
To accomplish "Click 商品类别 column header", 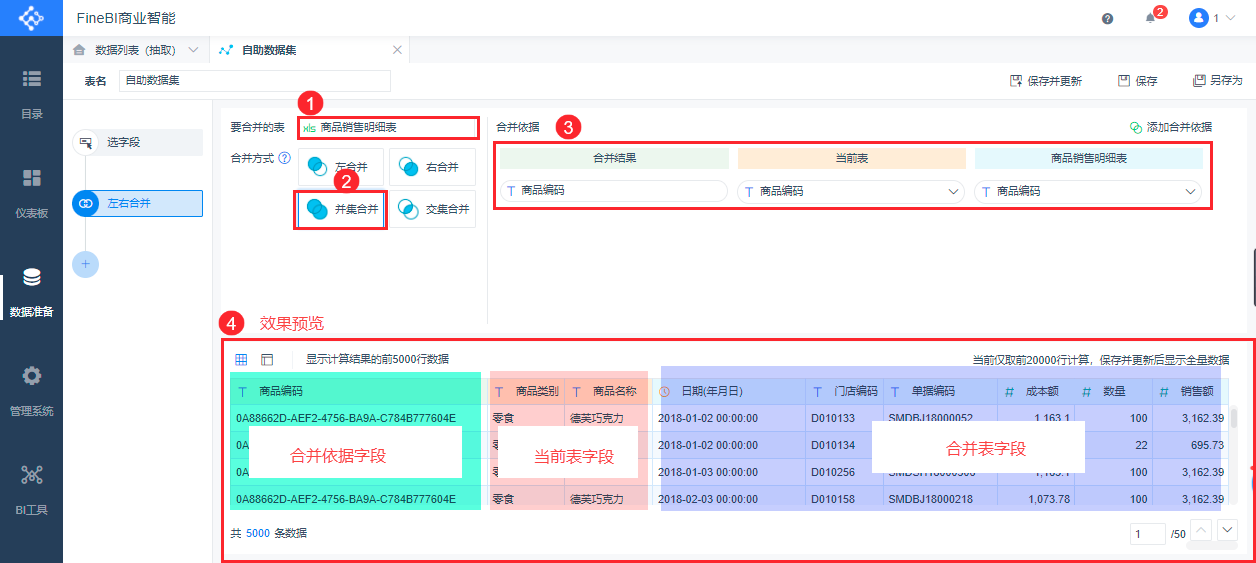I will click(x=527, y=391).
